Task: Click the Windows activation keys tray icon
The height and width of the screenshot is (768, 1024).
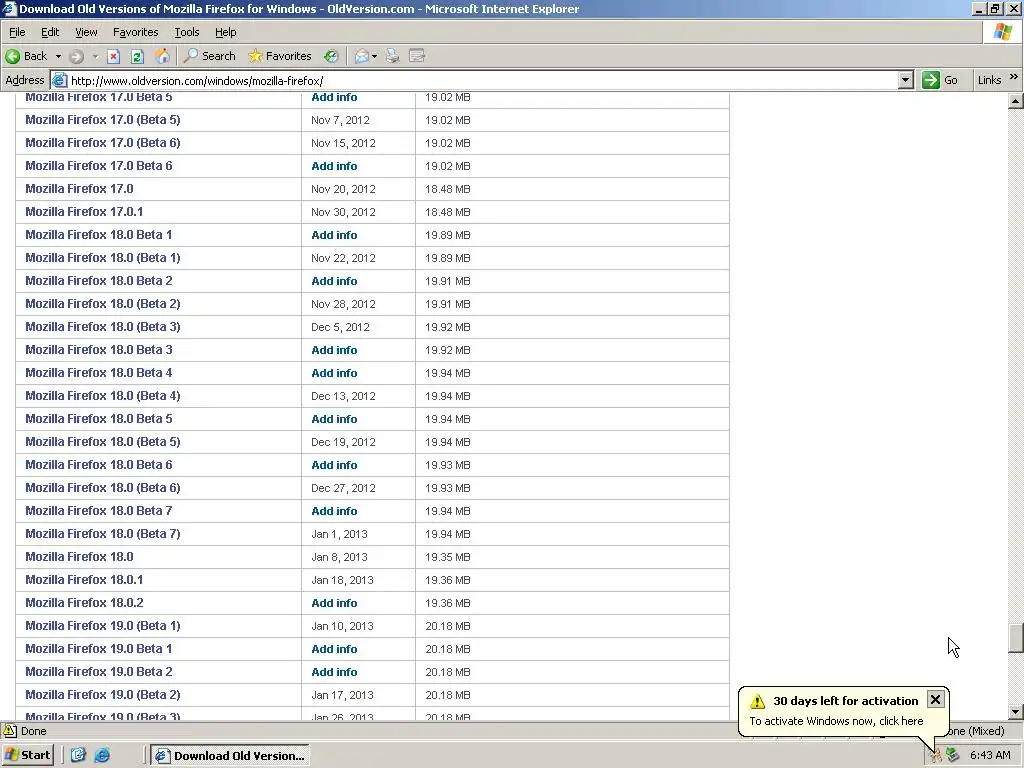Action: pyautogui.click(x=936, y=756)
